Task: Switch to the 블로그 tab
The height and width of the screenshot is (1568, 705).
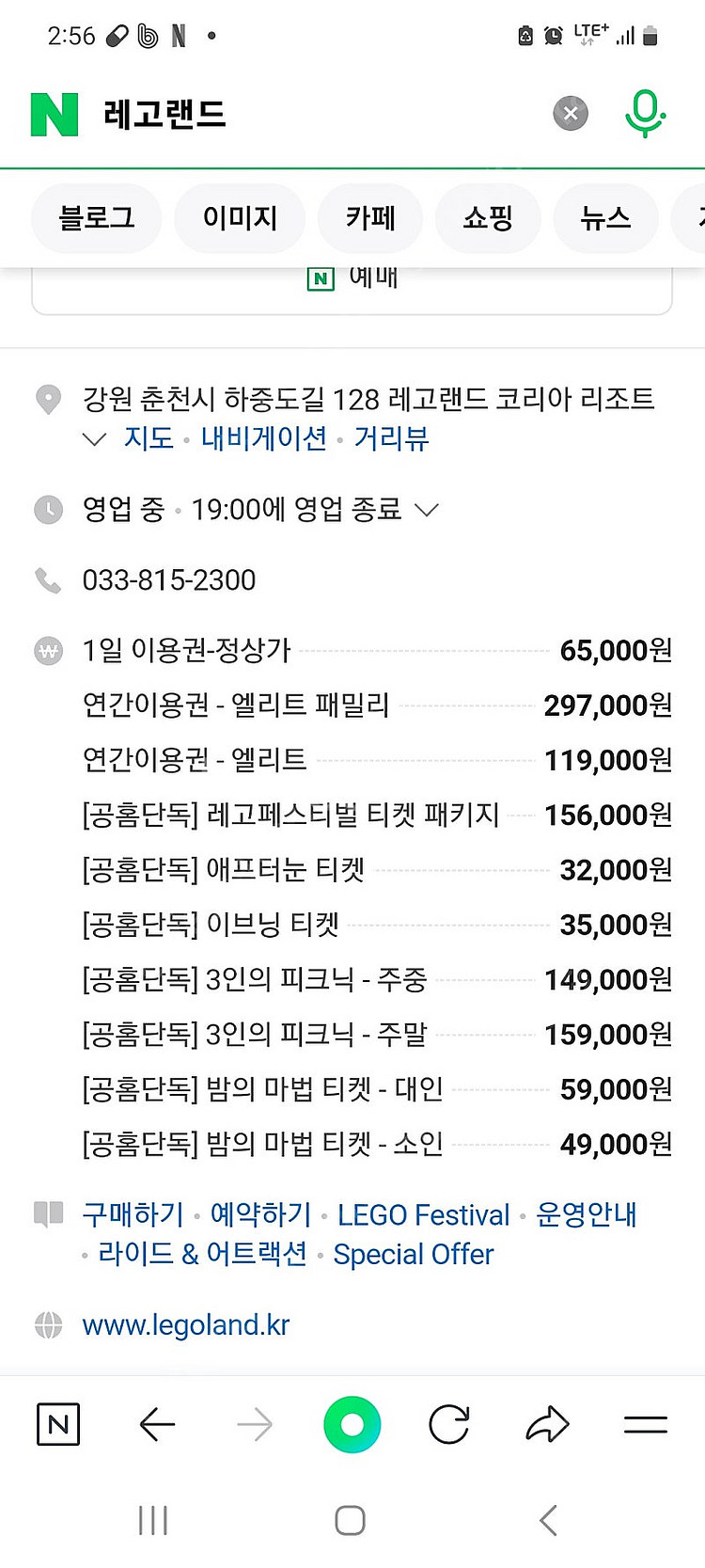Action: pyautogui.click(x=97, y=218)
